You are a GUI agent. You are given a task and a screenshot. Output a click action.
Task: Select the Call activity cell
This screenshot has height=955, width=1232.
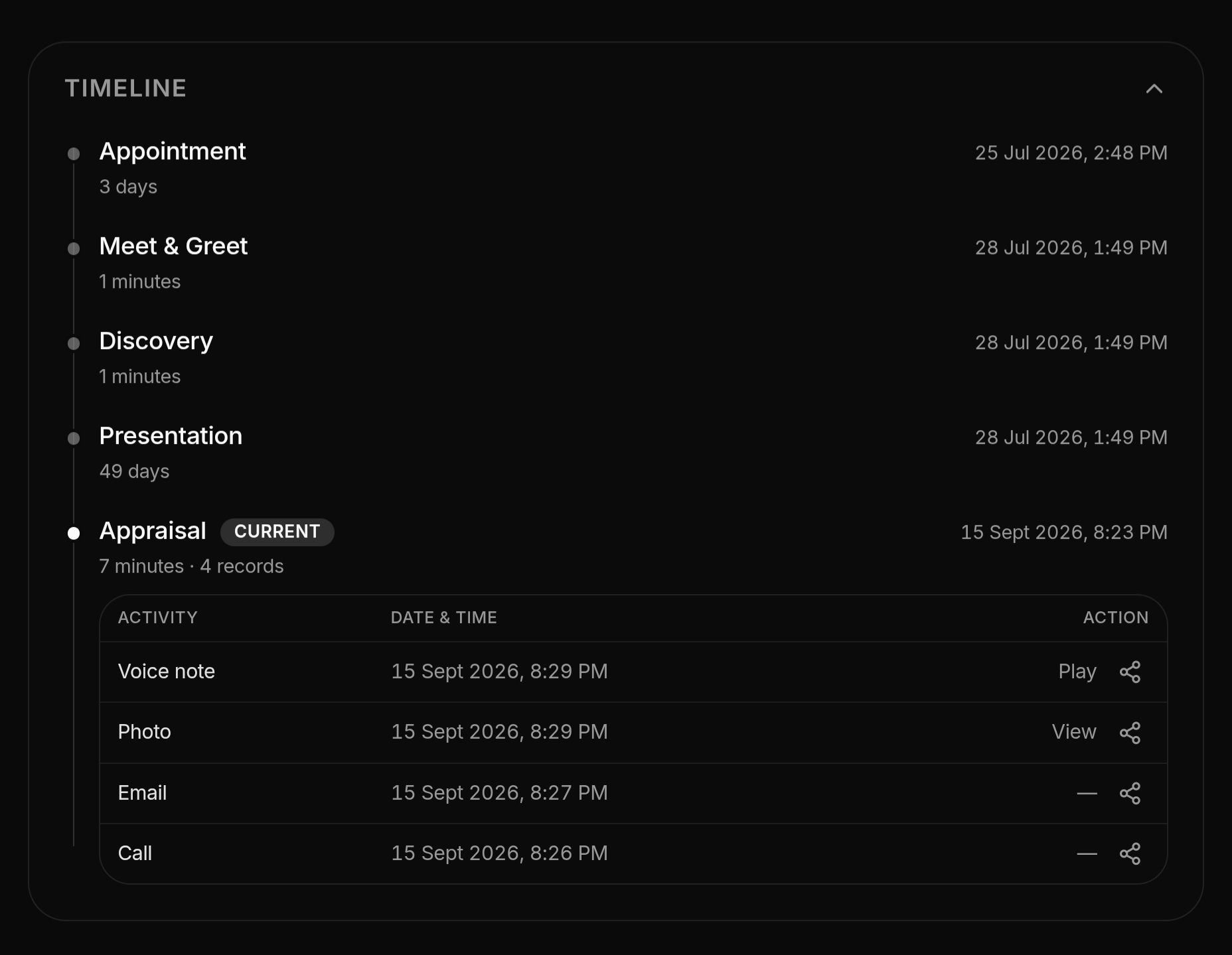(135, 853)
